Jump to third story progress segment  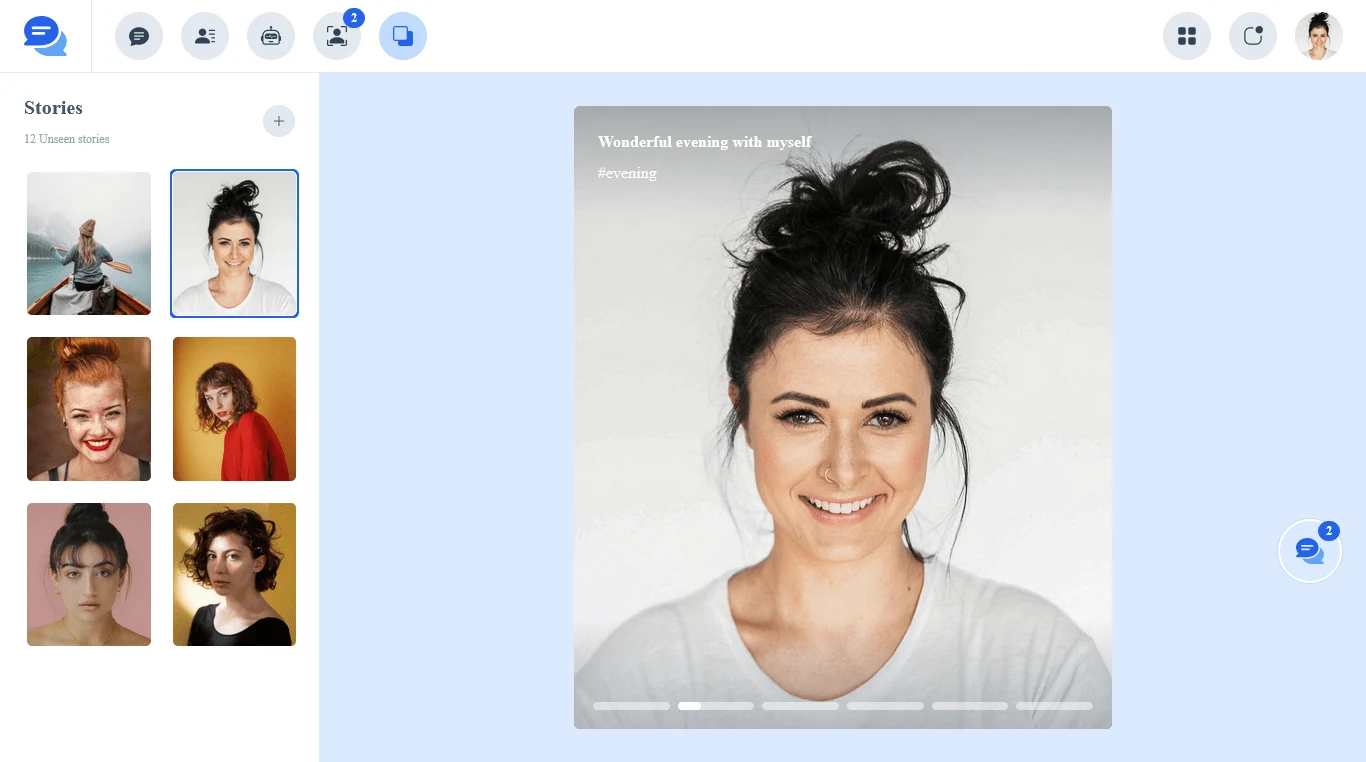click(800, 706)
